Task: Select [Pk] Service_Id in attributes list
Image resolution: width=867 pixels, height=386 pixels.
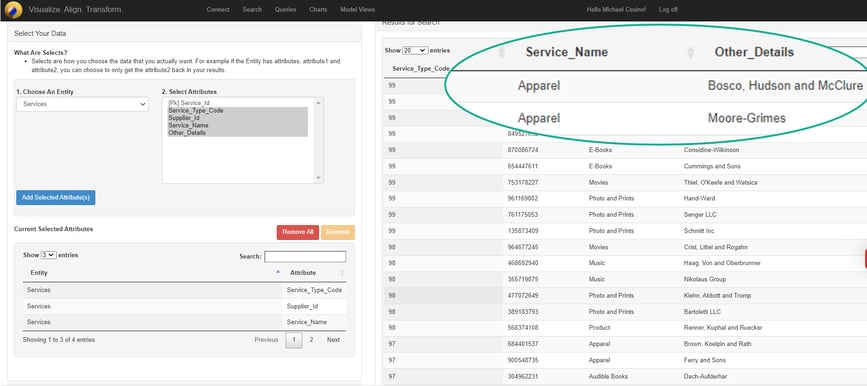Action: click(x=238, y=103)
